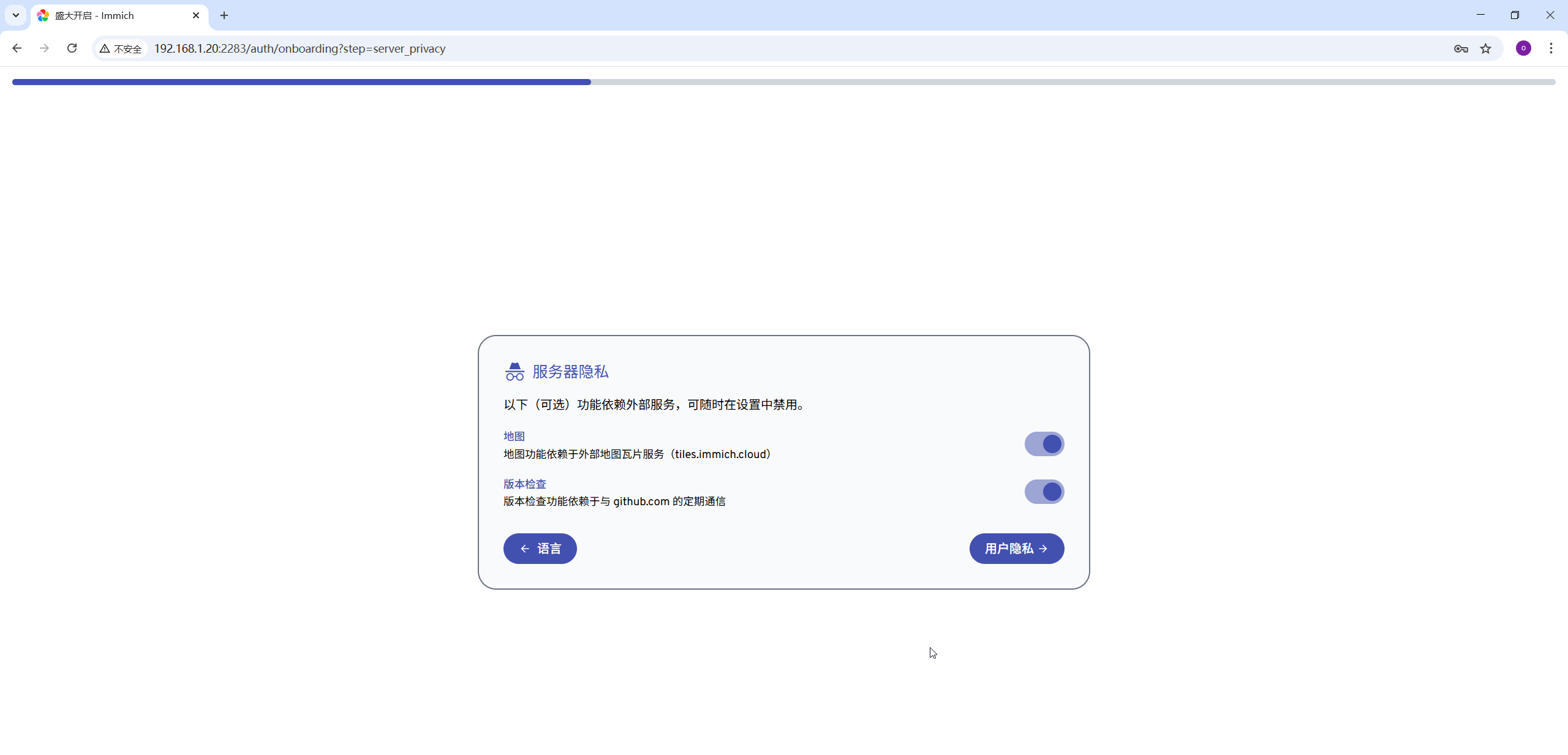The height and width of the screenshot is (755, 1568).
Task: Go back to the previous page
Action: [x=17, y=48]
